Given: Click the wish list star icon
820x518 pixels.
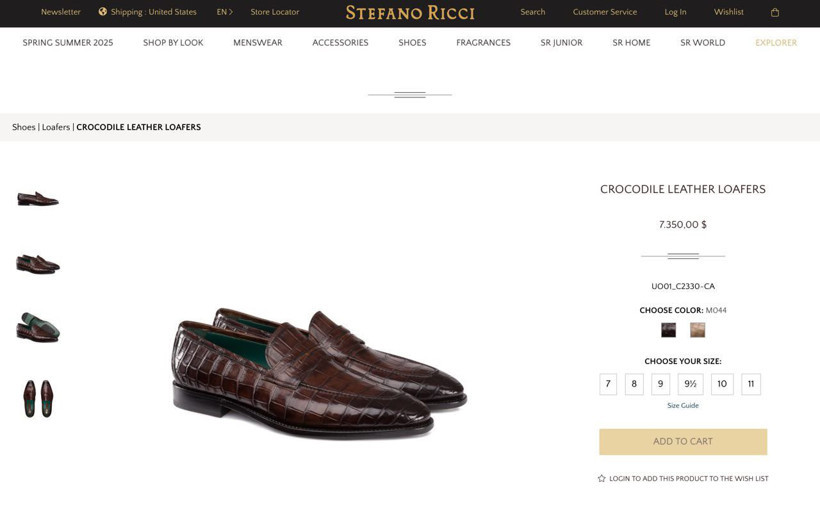Looking at the screenshot, I should [601, 479].
